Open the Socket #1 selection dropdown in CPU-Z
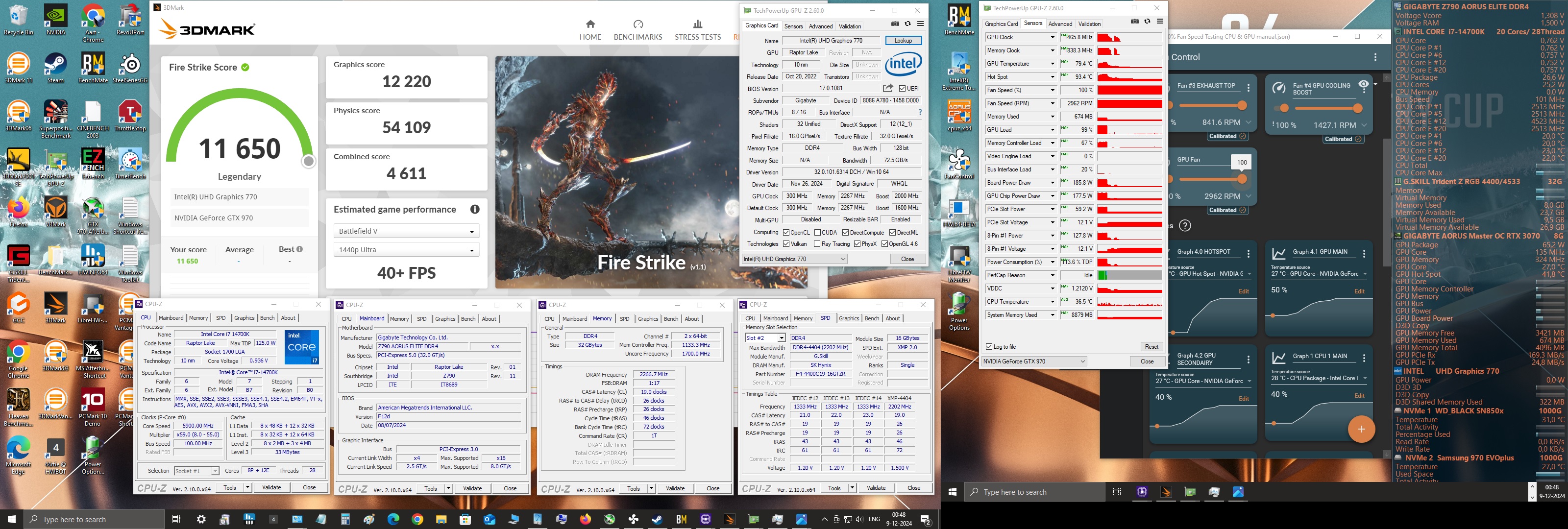1568x529 pixels. coord(196,471)
